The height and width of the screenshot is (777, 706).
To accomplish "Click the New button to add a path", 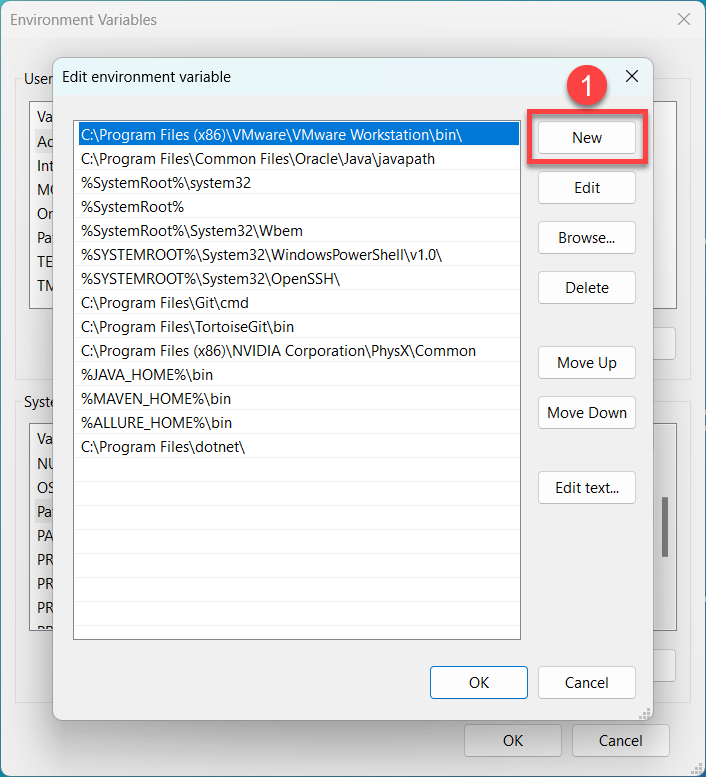I will coord(587,138).
